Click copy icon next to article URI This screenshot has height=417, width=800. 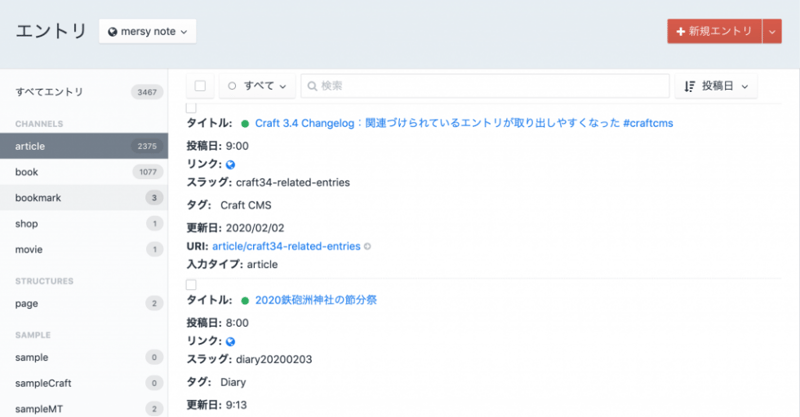tap(367, 246)
